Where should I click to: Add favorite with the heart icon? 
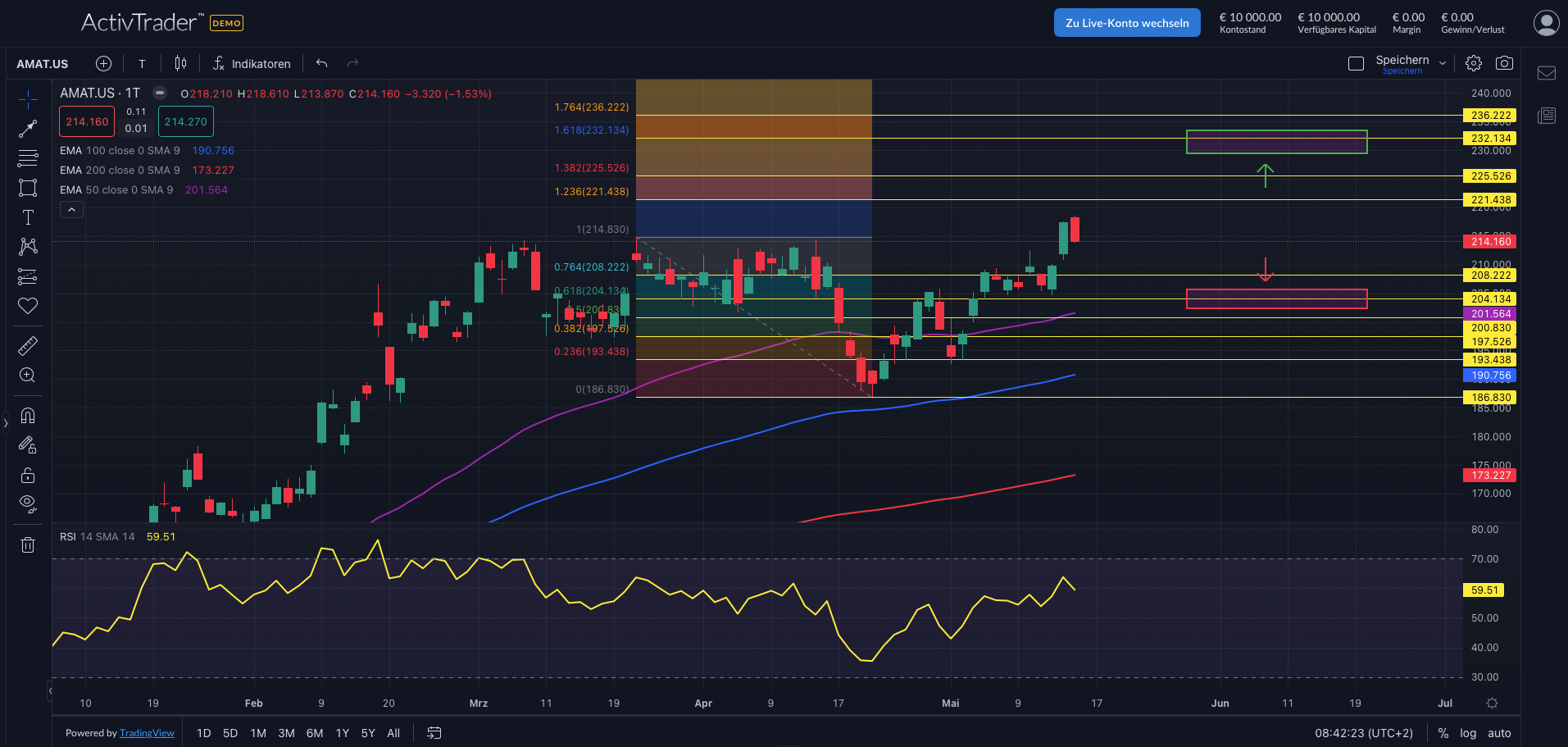click(x=28, y=306)
